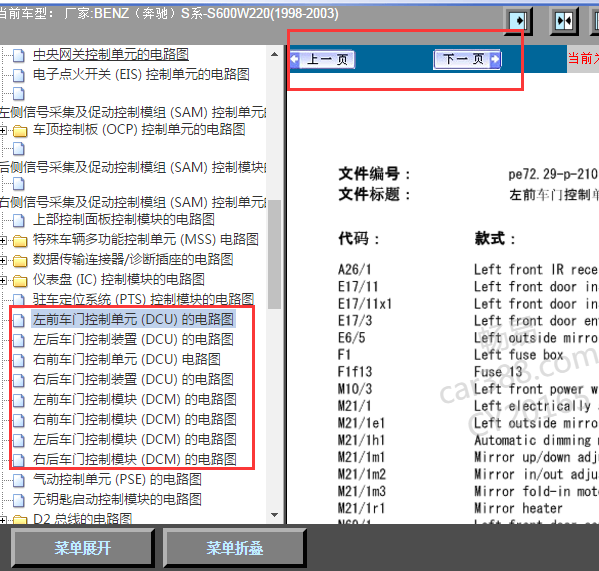
Task: Select 后侧信号采集及促动控制模组 (SAM) item
Action: 133,167
